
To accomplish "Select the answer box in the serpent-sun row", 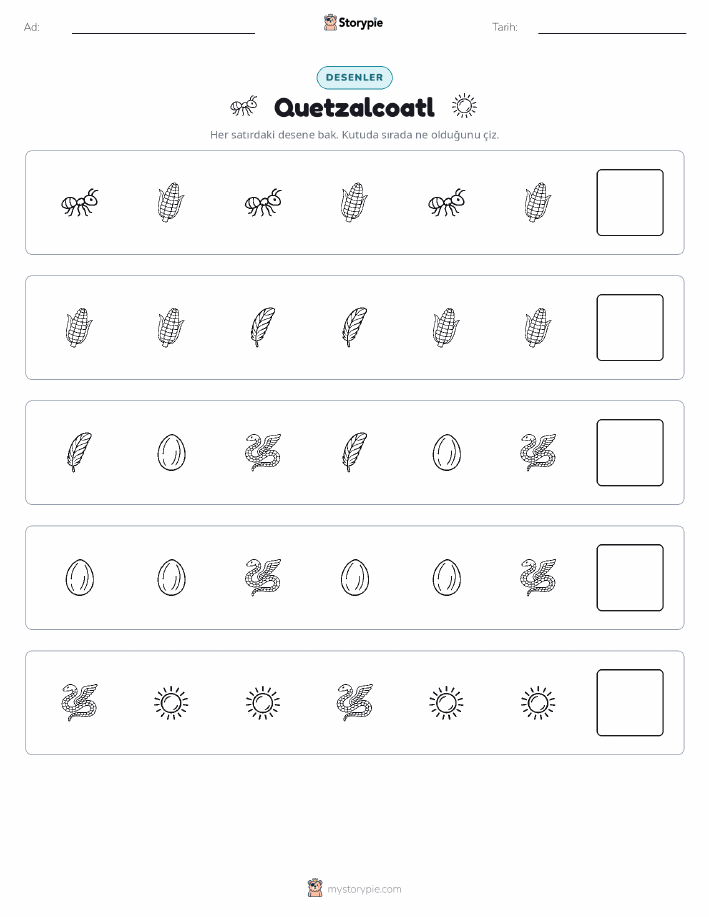I will [x=630, y=702].
